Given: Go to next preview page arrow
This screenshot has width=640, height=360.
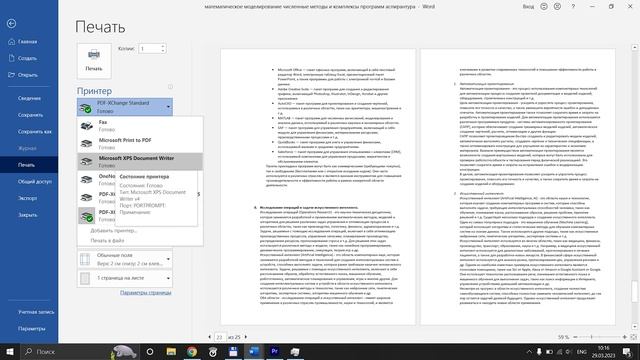Looking at the screenshot, I should pos(246,337).
